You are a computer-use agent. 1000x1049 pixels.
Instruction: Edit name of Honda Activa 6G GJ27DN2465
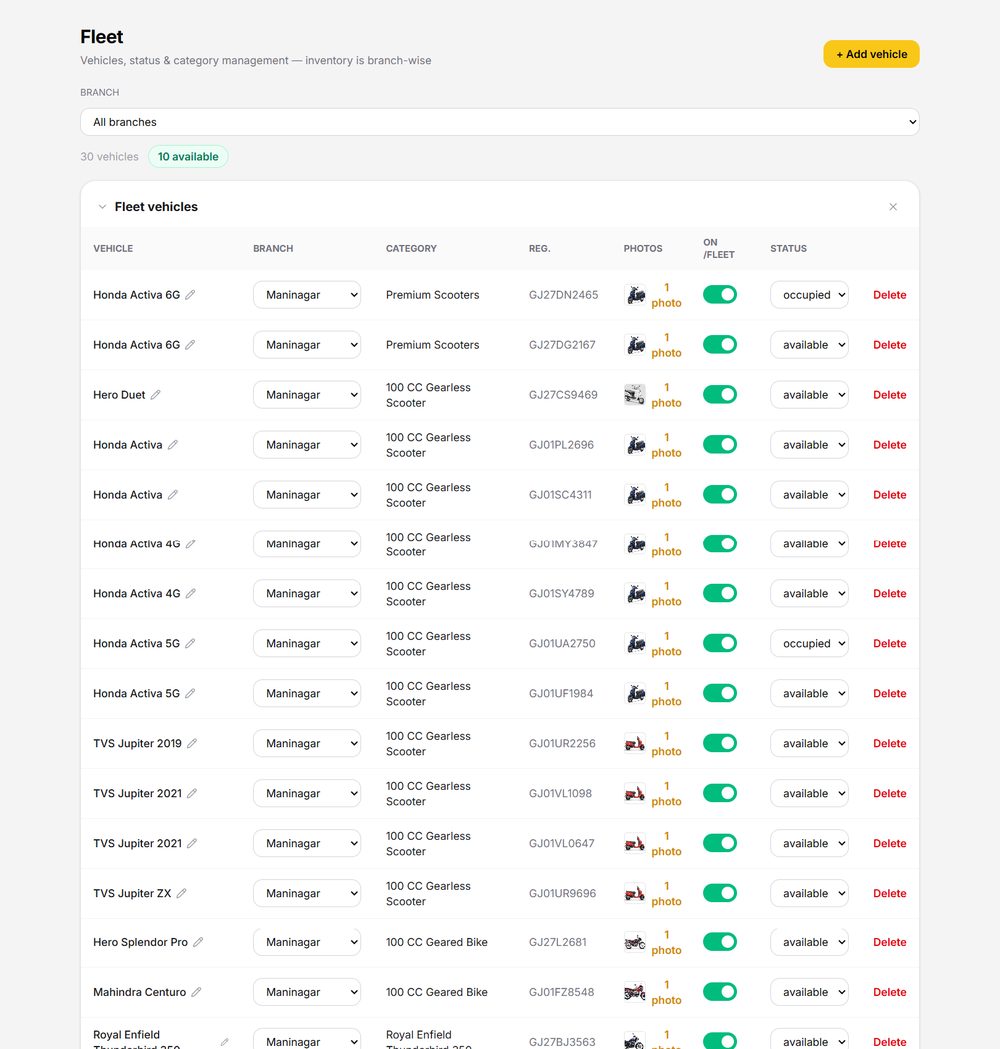pos(190,295)
